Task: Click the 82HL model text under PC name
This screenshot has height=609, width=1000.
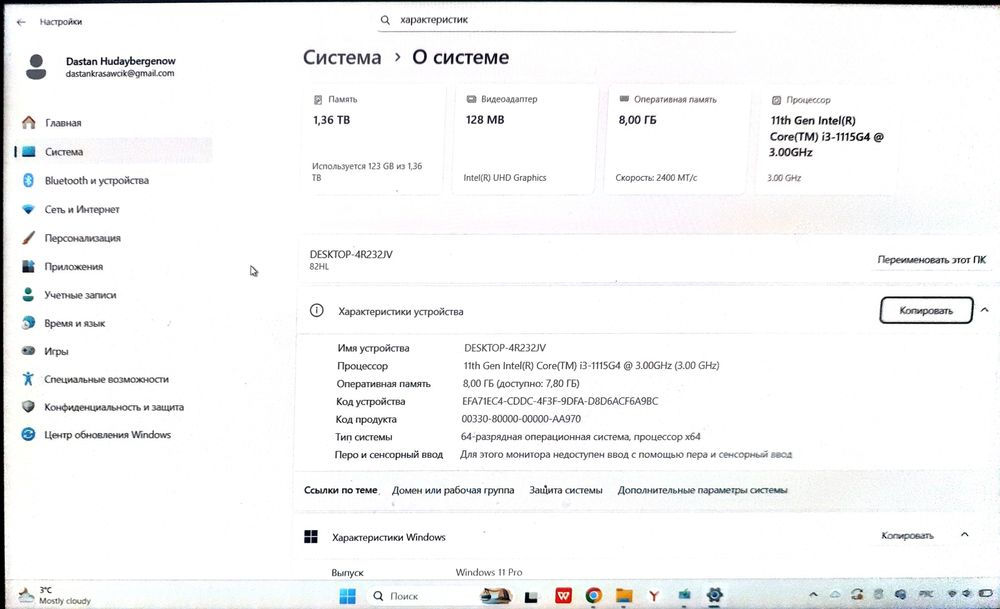Action: click(319, 267)
